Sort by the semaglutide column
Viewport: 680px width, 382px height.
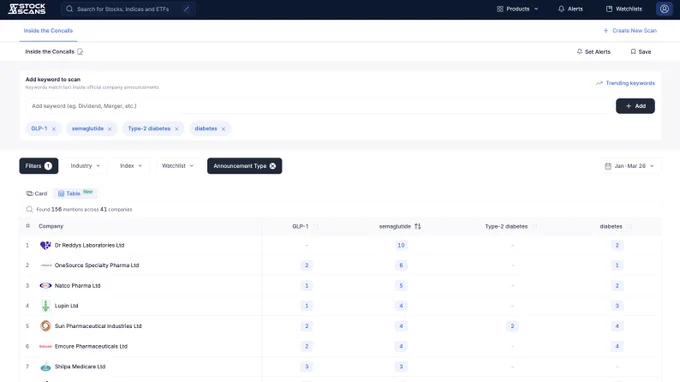(x=418, y=226)
